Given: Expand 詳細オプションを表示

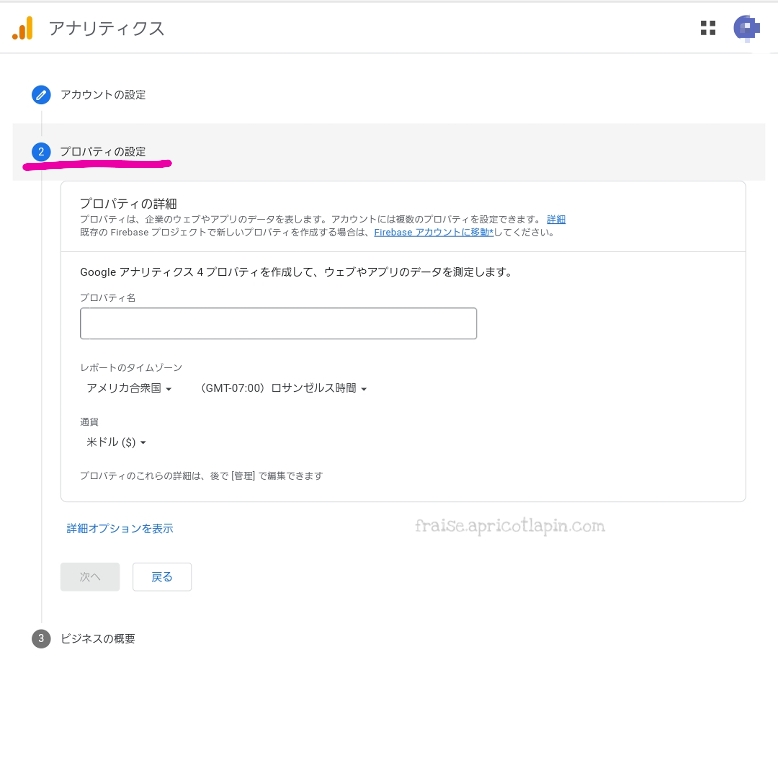Looking at the screenshot, I should (120, 528).
